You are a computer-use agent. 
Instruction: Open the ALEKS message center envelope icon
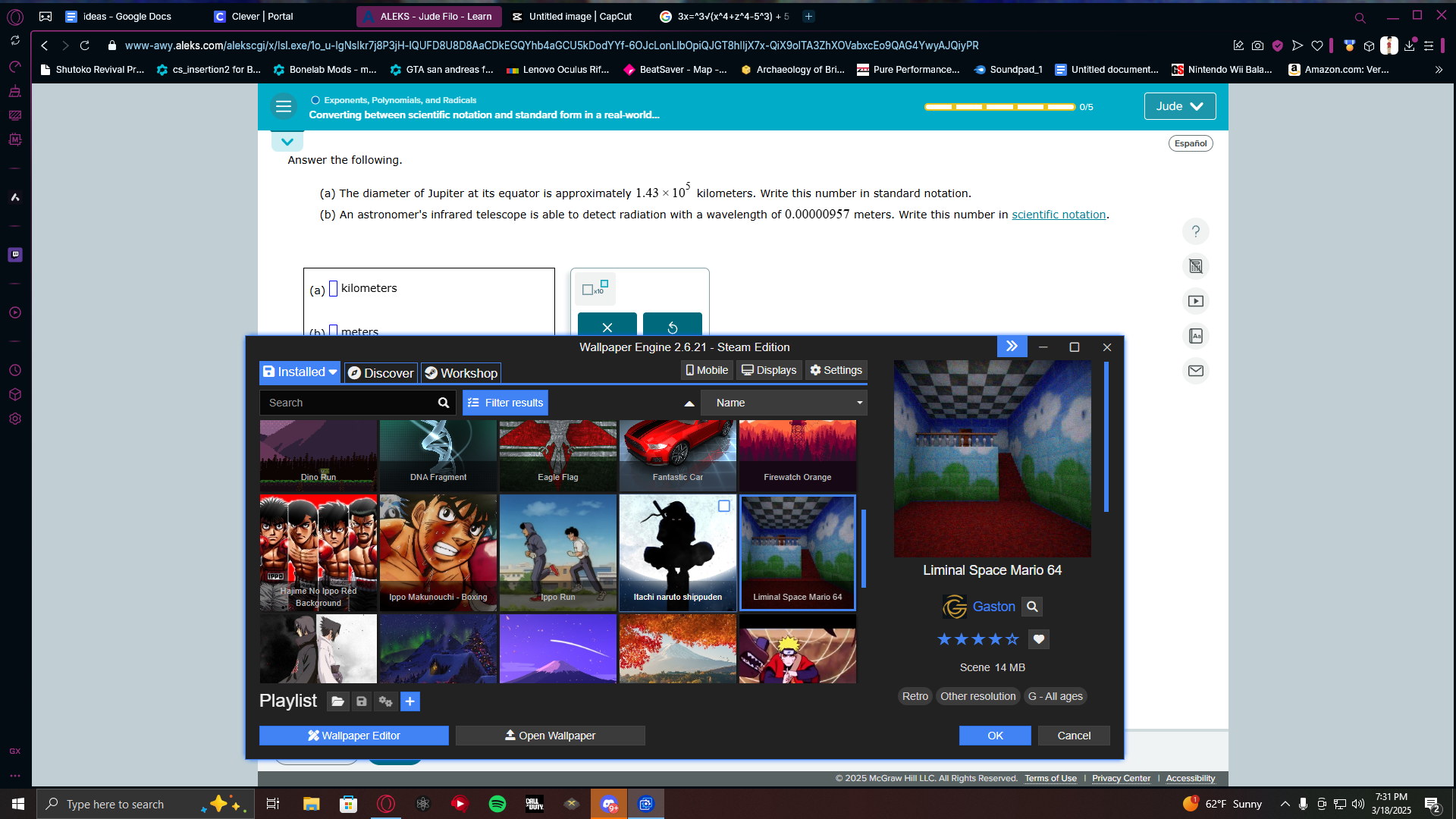(1196, 371)
